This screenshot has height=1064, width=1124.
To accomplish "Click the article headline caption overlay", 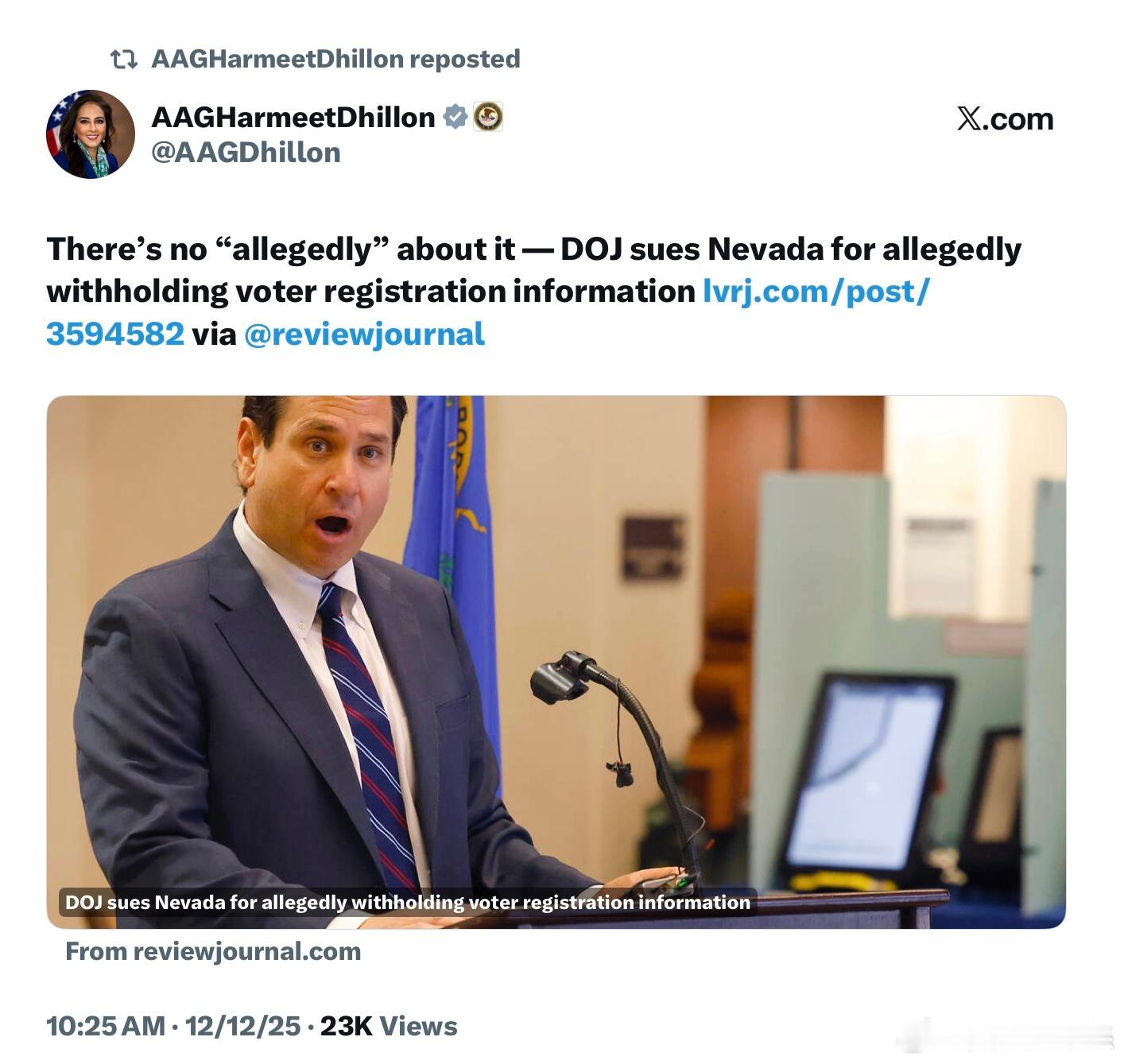I will pyautogui.click(x=408, y=903).
